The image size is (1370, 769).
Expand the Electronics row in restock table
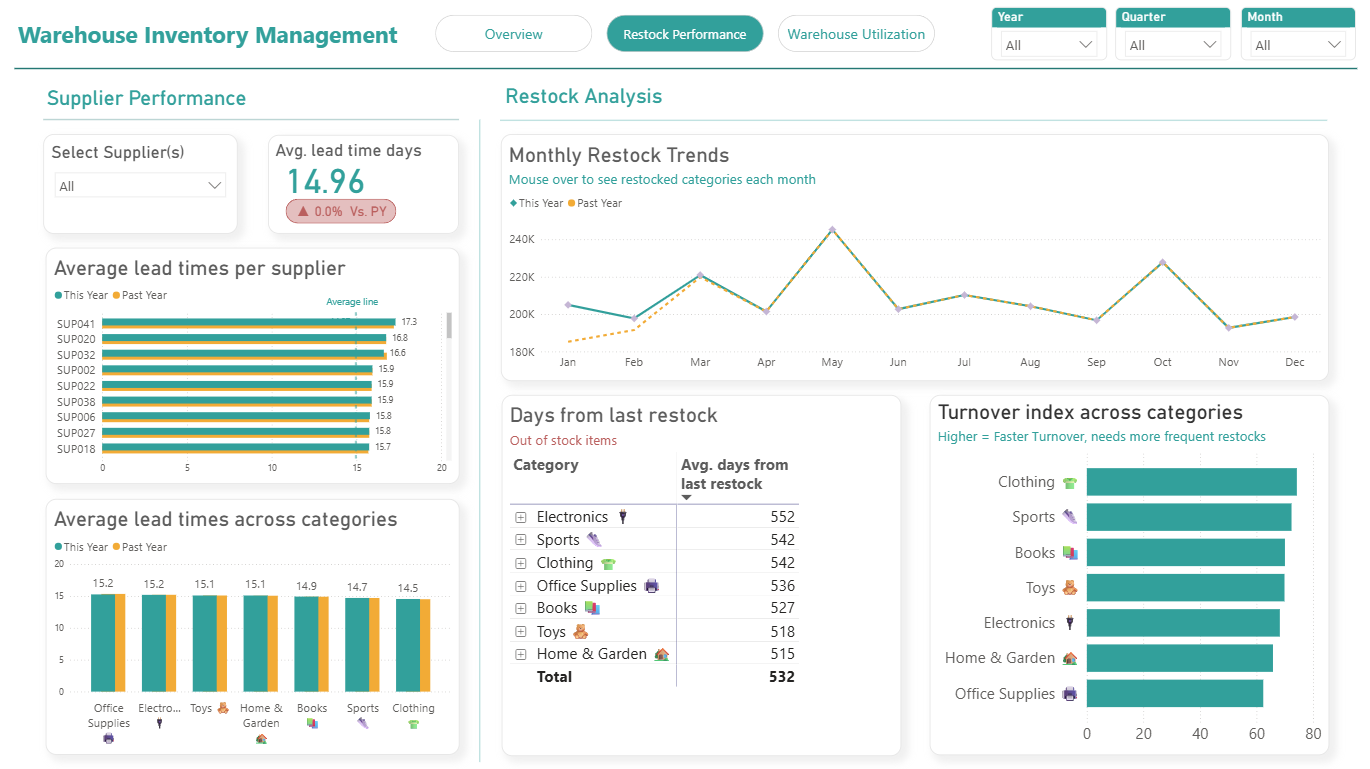pos(520,517)
